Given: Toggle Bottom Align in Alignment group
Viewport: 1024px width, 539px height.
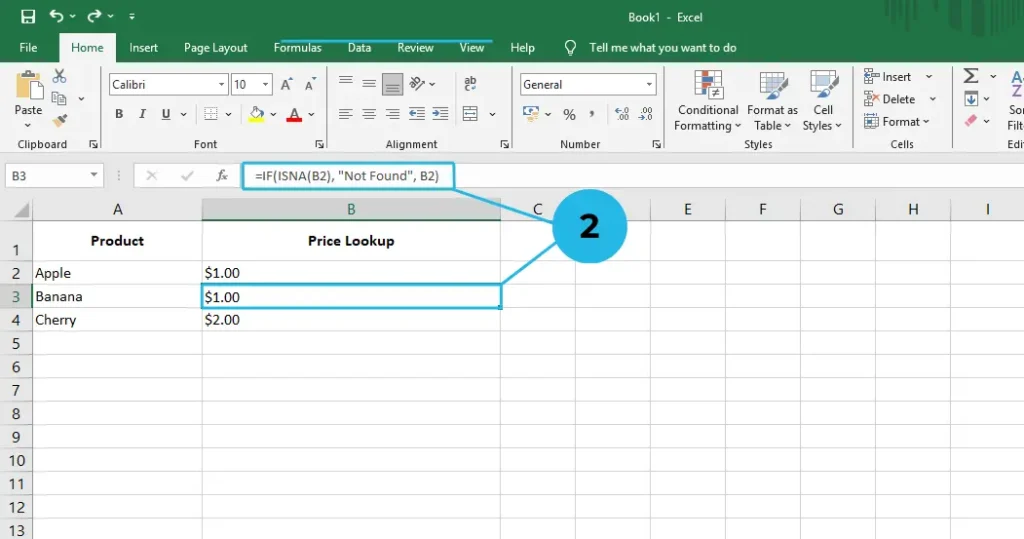Looking at the screenshot, I should (x=392, y=84).
